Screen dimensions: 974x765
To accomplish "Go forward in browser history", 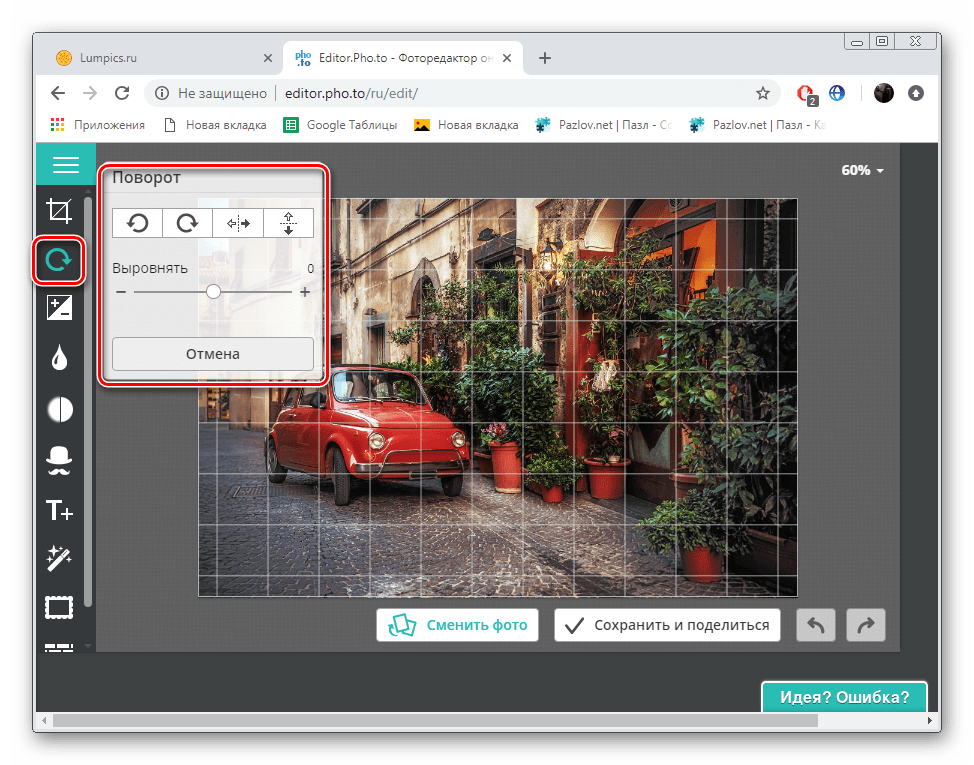I will (90, 93).
